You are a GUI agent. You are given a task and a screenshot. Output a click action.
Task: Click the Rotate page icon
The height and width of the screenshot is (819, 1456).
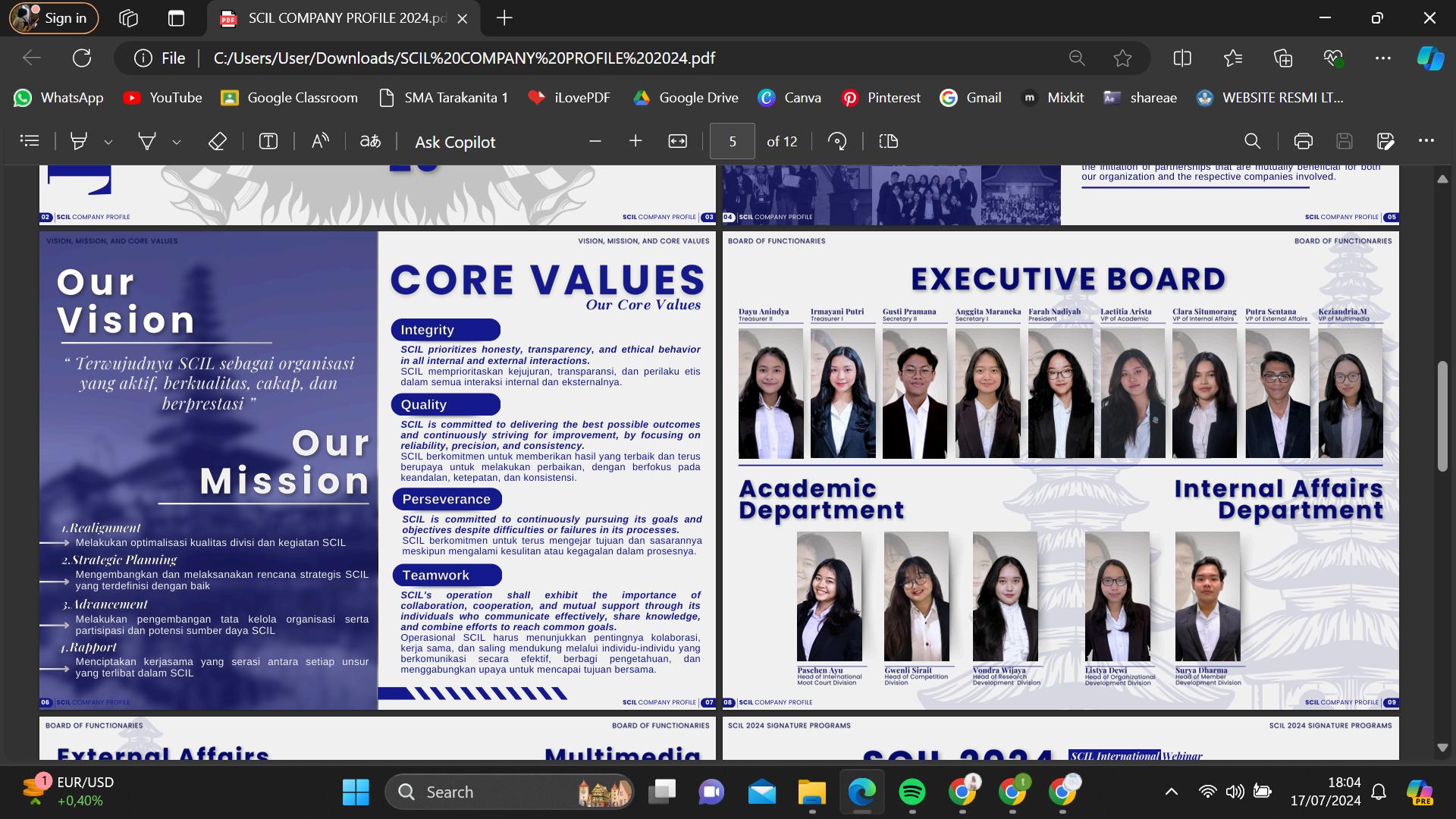coord(837,141)
